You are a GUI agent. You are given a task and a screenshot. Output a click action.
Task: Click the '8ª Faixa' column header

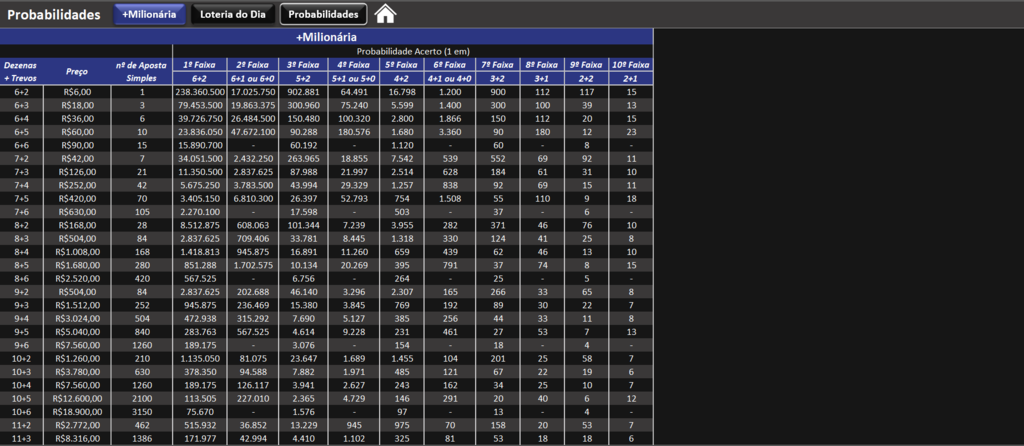click(x=541, y=65)
